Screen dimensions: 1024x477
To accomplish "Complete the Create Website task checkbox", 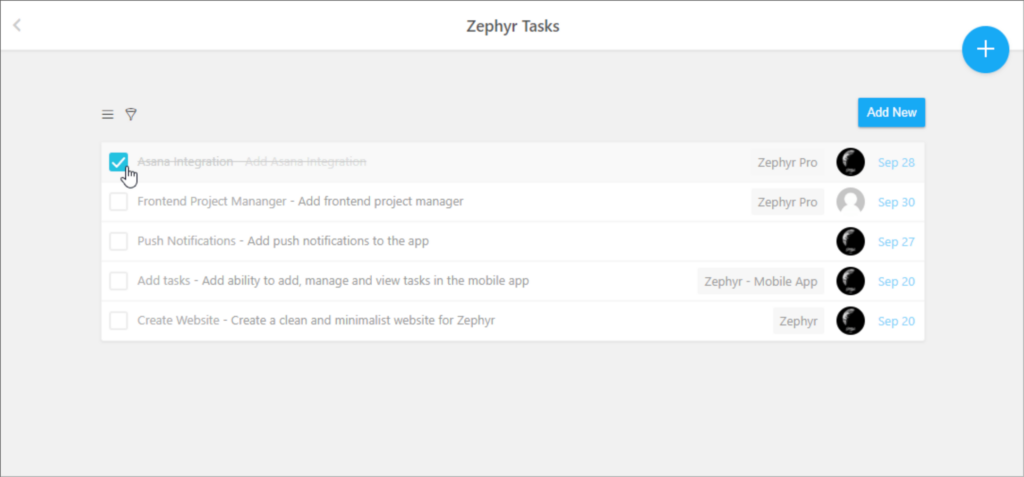I will tap(118, 321).
